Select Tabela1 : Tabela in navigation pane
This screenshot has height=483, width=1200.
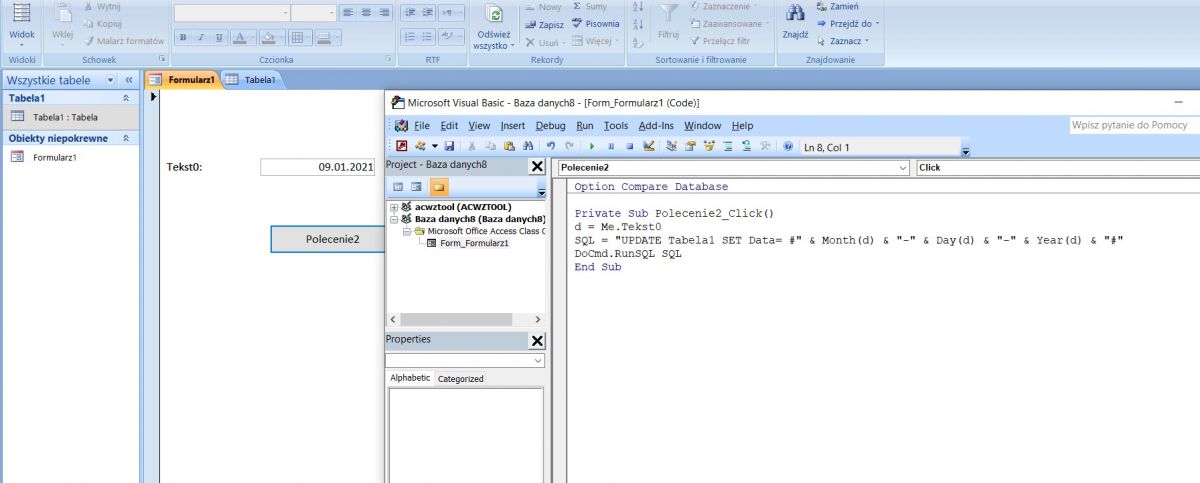70,117
